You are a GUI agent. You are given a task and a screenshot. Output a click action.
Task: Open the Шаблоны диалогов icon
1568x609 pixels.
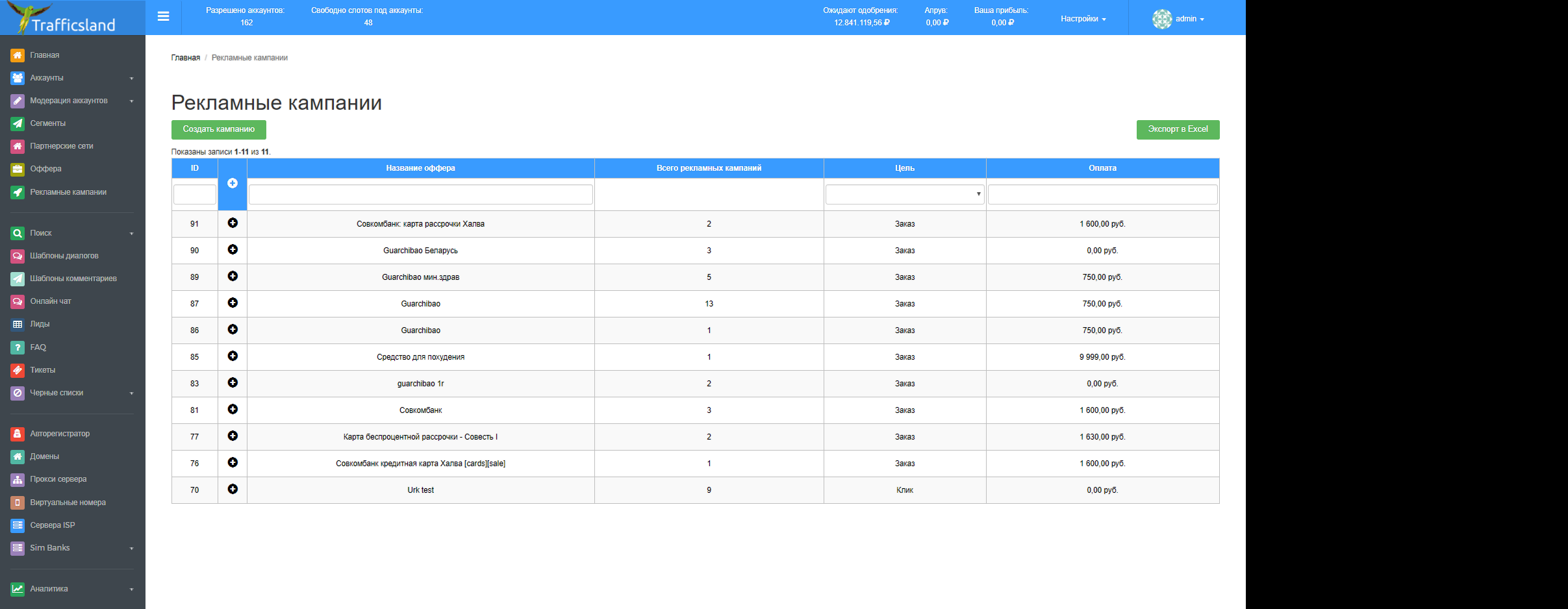pyautogui.click(x=18, y=256)
